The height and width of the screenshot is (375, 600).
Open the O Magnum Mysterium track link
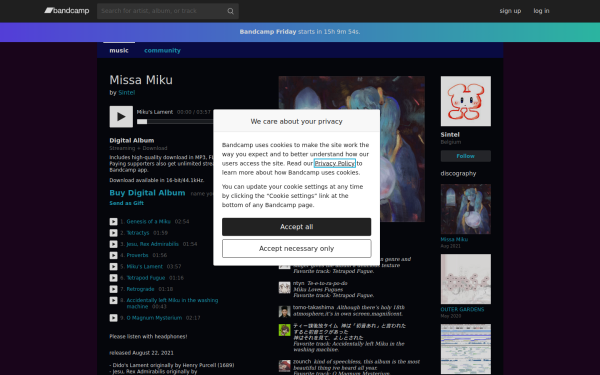tap(154, 318)
